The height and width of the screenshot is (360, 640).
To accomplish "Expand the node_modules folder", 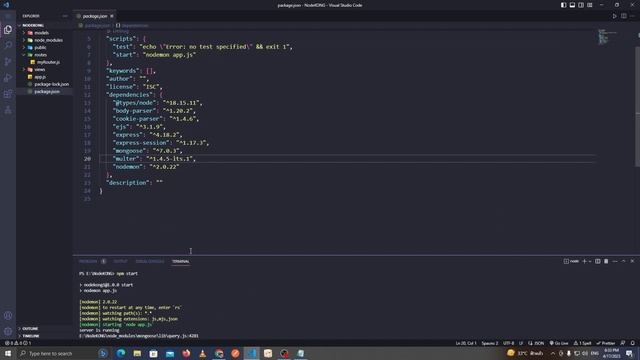I will [x=48, y=40].
